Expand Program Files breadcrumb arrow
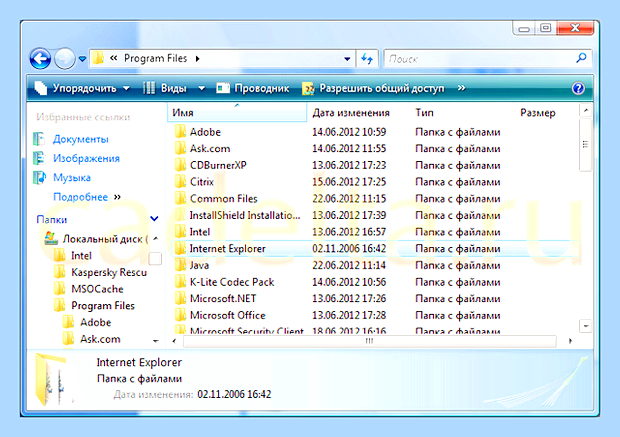The width and height of the screenshot is (620, 437). pyautogui.click(x=197, y=59)
